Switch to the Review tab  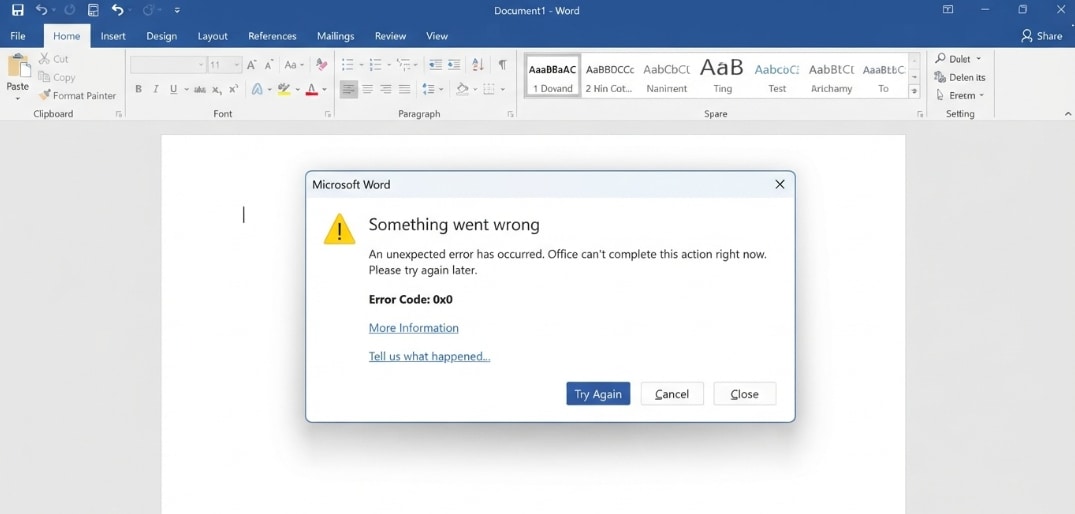(x=390, y=36)
